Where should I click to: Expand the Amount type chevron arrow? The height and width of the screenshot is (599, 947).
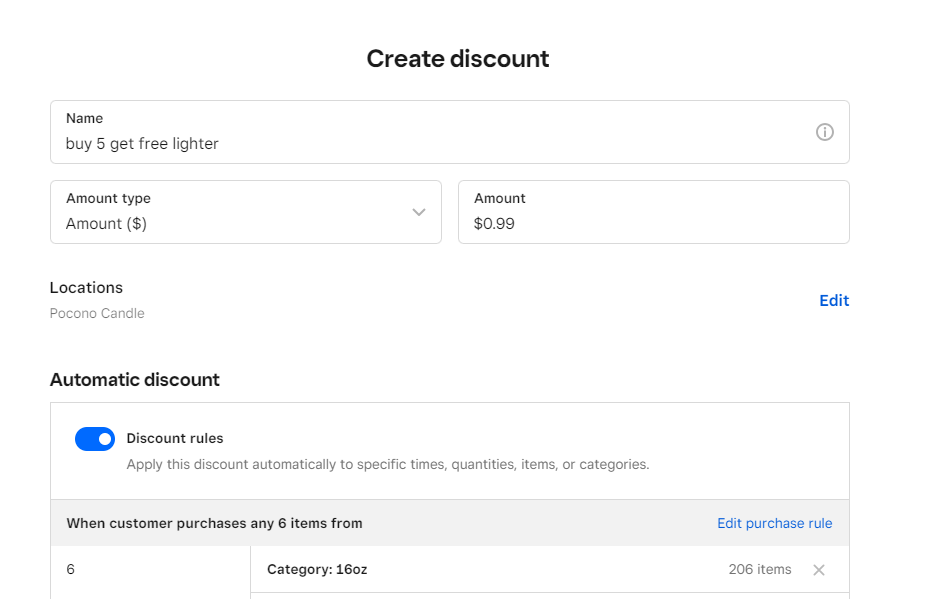[x=419, y=212]
